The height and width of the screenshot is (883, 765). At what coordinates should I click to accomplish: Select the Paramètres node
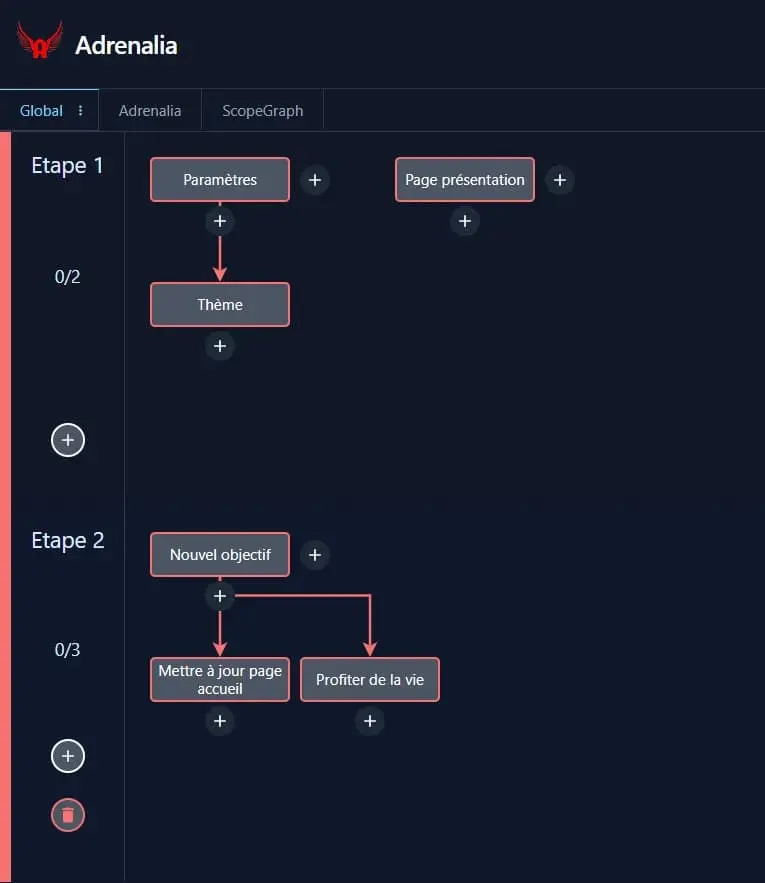[220, 180]
